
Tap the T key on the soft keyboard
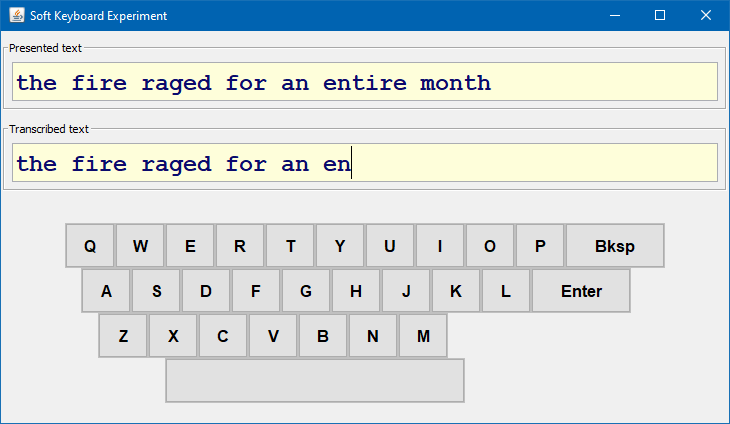[x=290, y=246]
